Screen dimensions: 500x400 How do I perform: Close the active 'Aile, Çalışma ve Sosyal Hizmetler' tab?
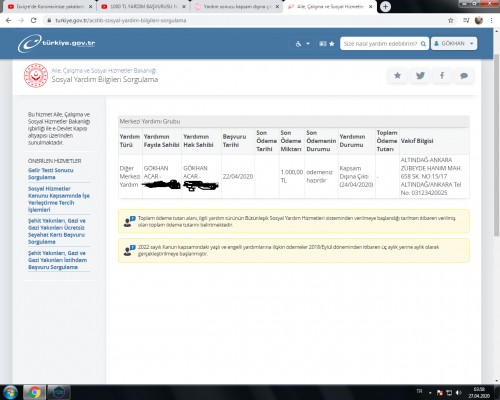pos(370,6)
